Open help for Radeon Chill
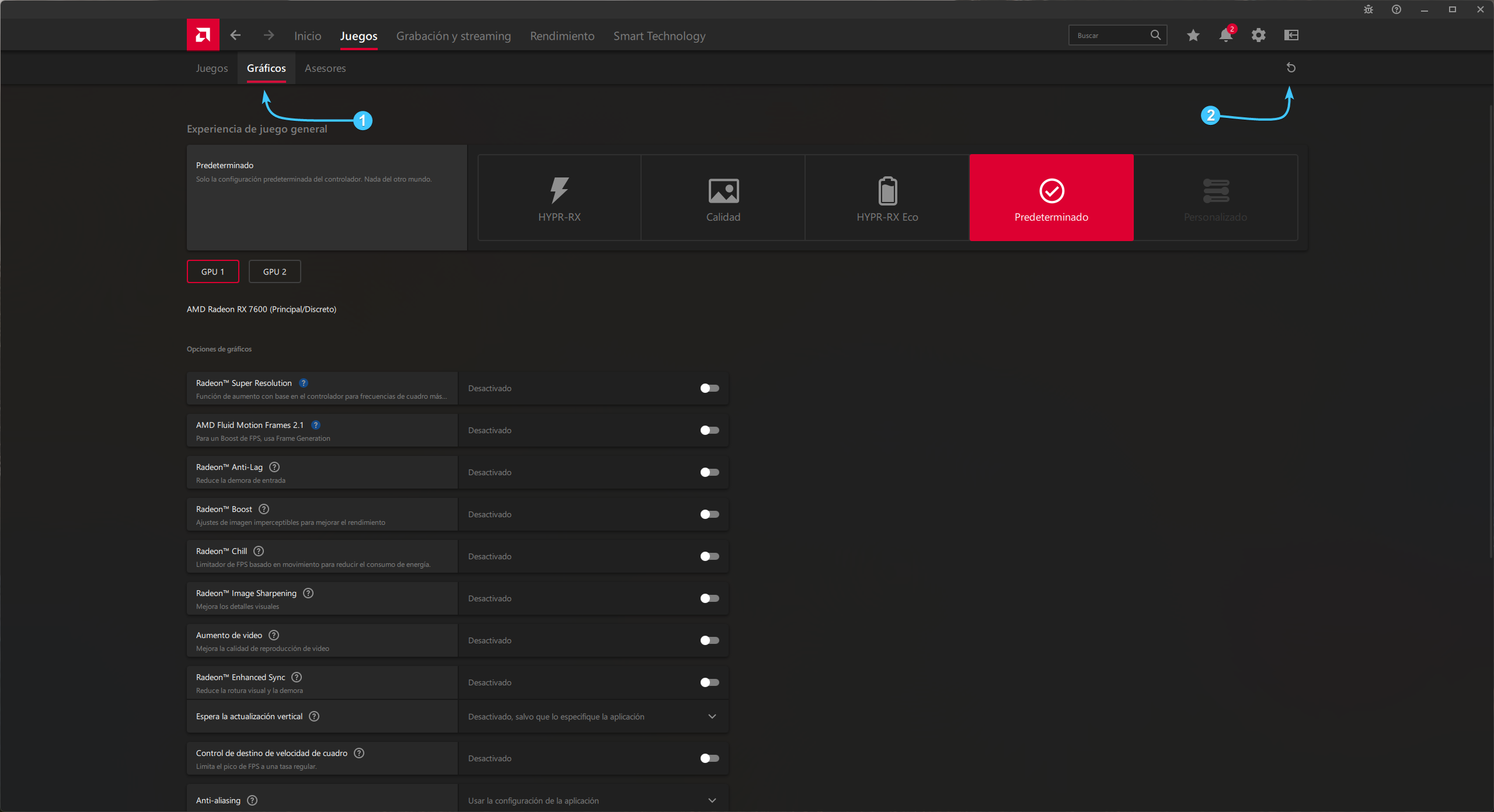 click(259, 551)
